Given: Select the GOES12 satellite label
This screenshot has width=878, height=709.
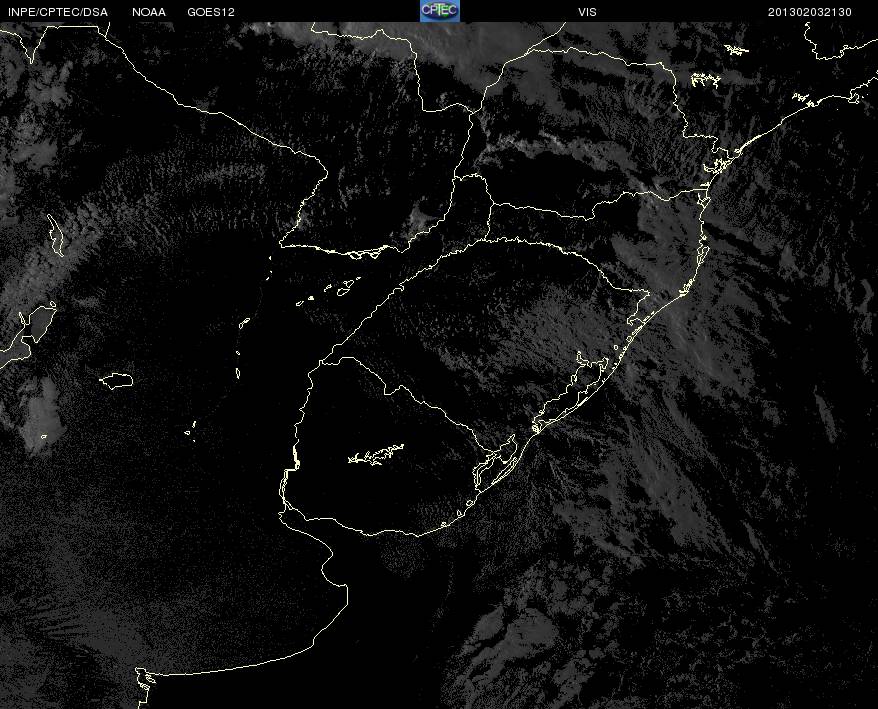Looking at the screenshot, I should pyautogui.click(x=211, y=12).
